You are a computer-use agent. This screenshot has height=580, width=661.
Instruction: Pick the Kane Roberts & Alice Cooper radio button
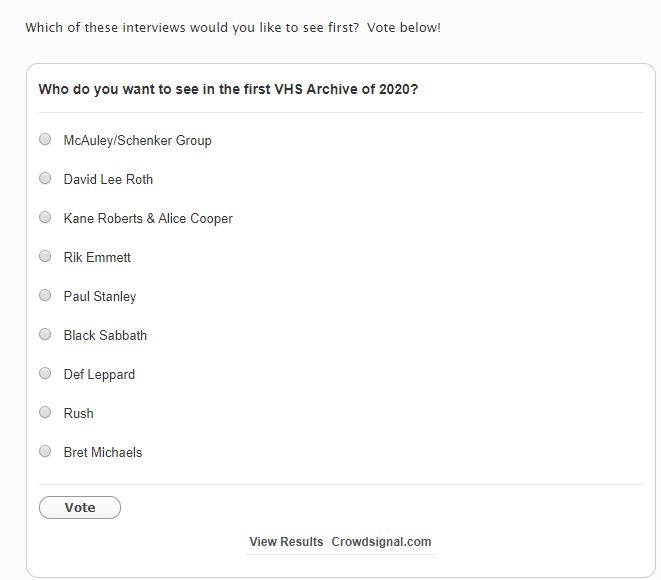tap(45, 218)
